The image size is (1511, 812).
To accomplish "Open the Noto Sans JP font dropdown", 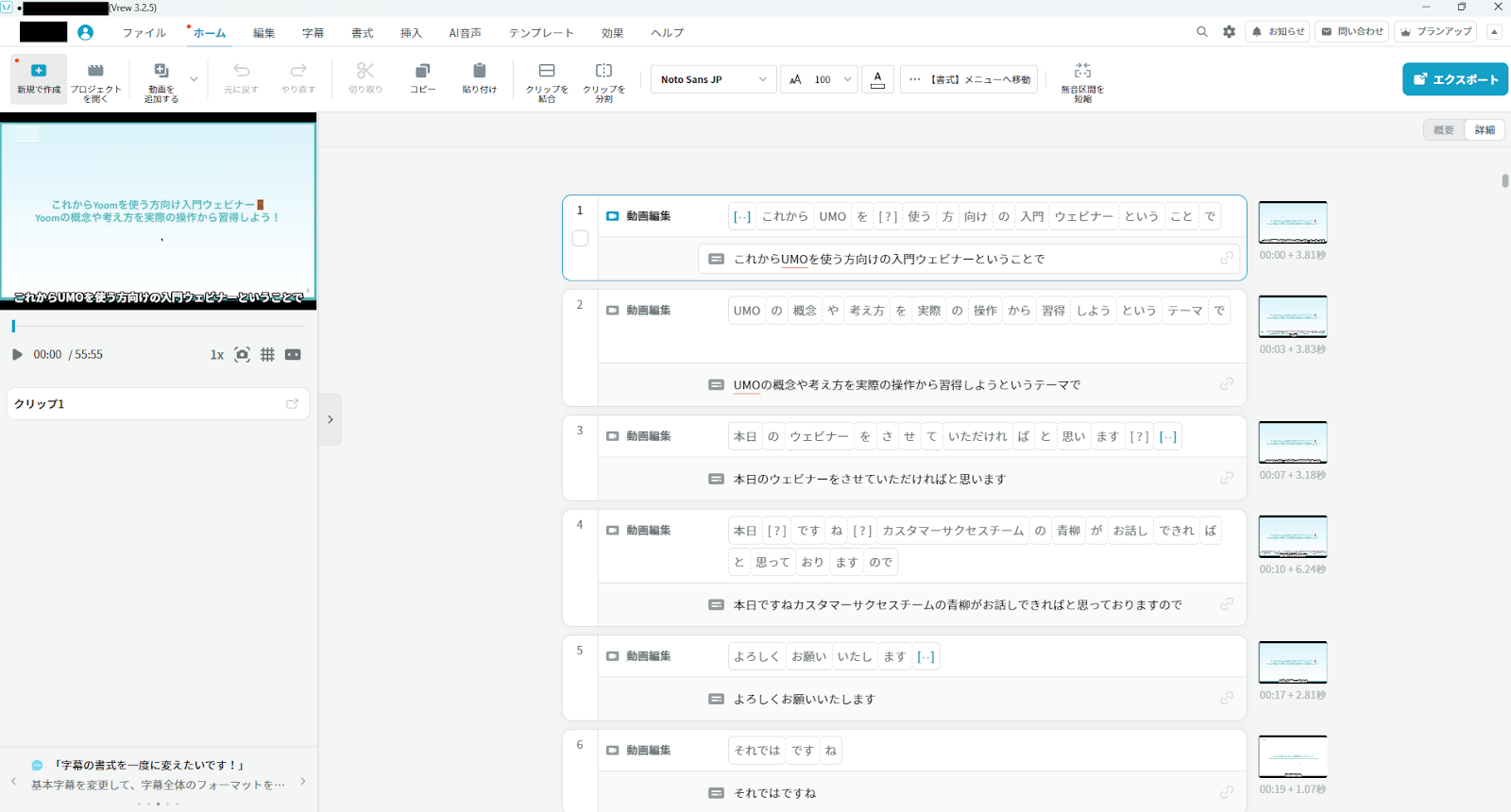I will pyautogui.click(x=713, y=79).
